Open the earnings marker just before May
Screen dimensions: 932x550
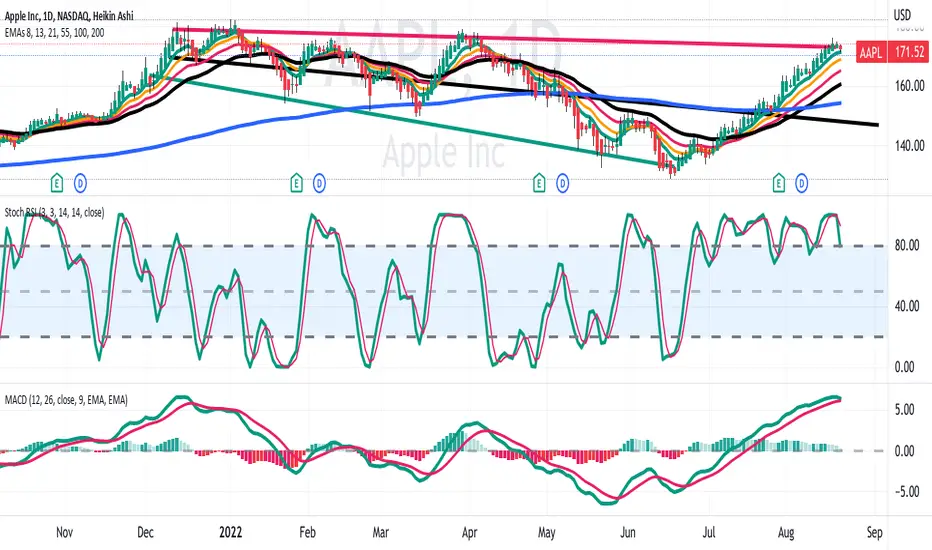[539, 184]
